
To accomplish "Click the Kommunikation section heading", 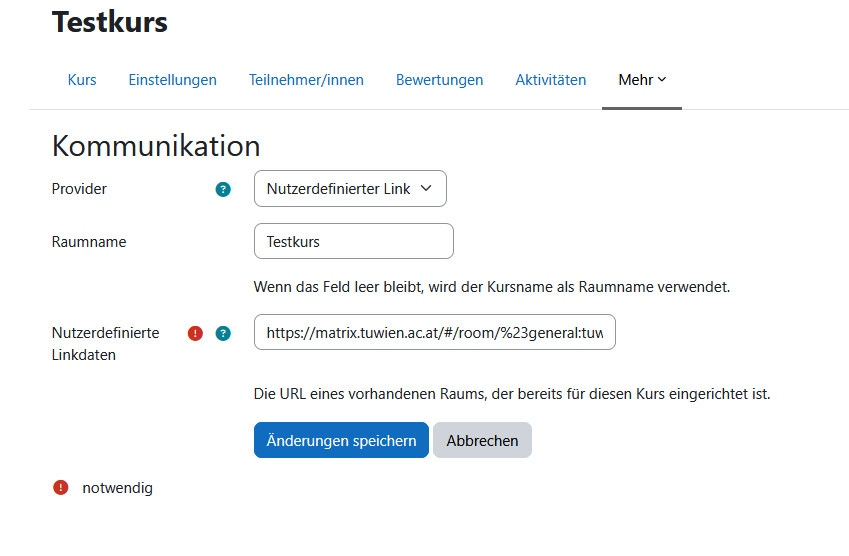I will 156,146.
